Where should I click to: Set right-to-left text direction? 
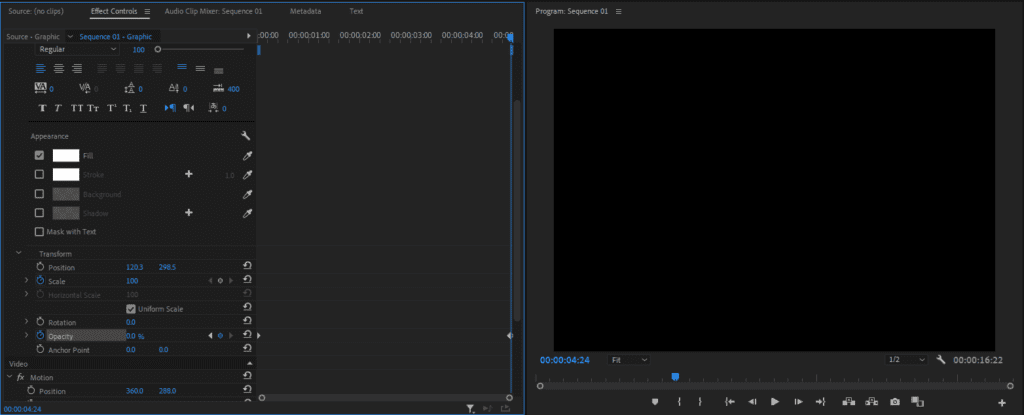(189, 108)
